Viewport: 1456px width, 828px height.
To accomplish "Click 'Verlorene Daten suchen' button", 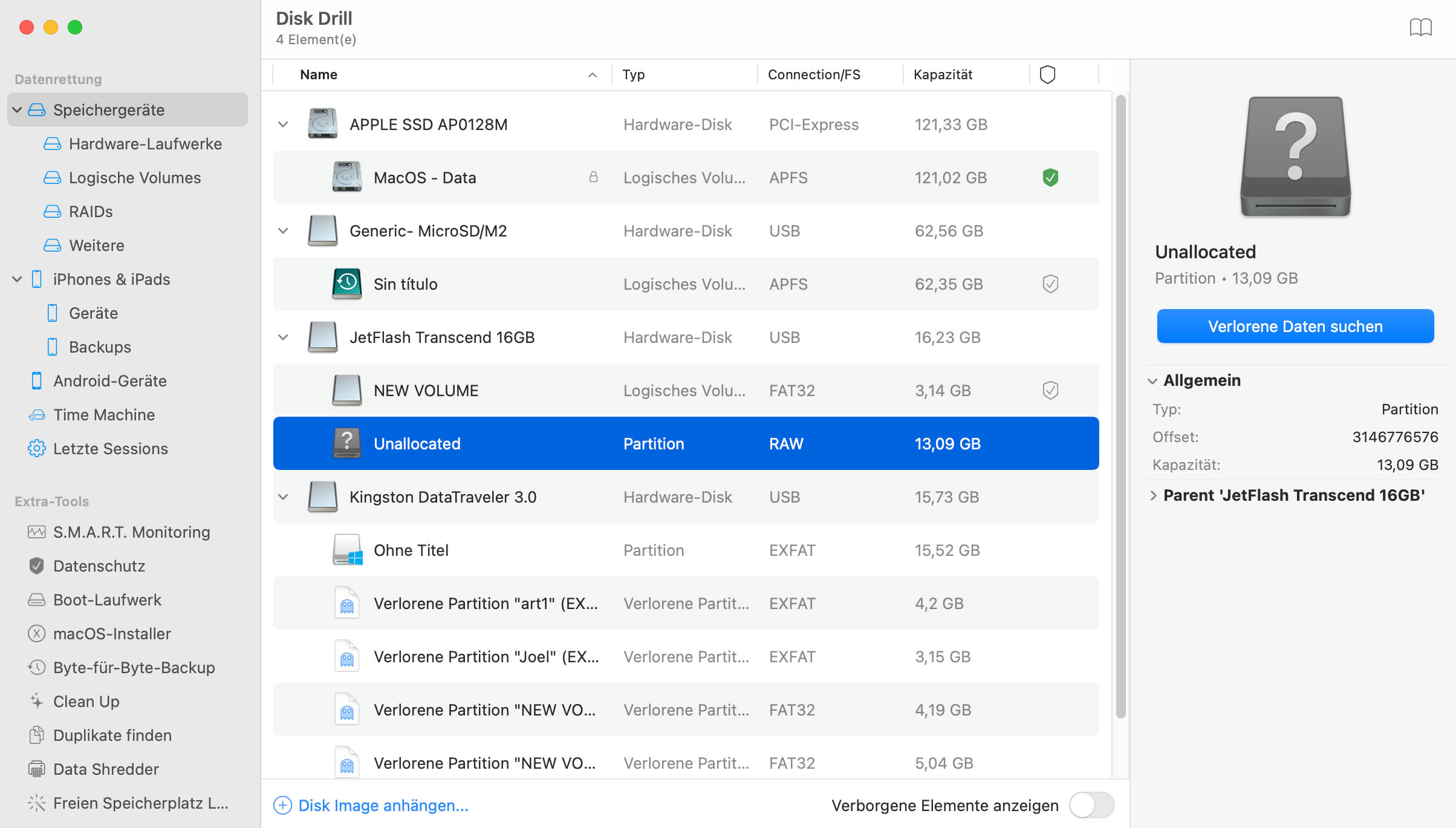I will point(1296,325).
